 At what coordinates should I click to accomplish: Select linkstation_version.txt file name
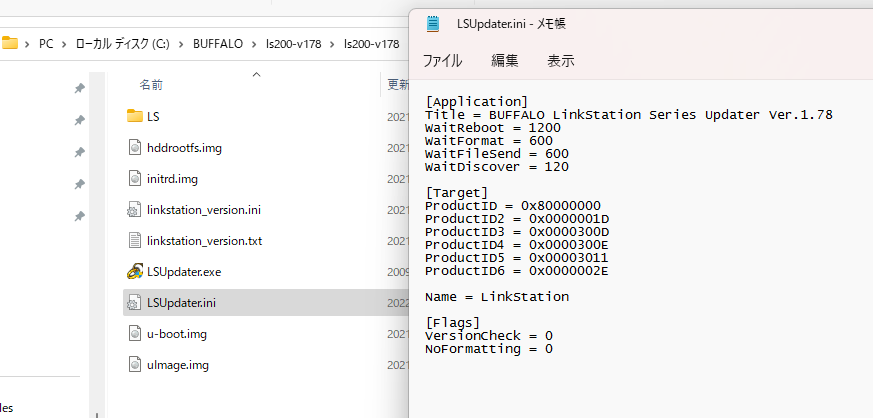pyautogui.click(x=204, y=242)
